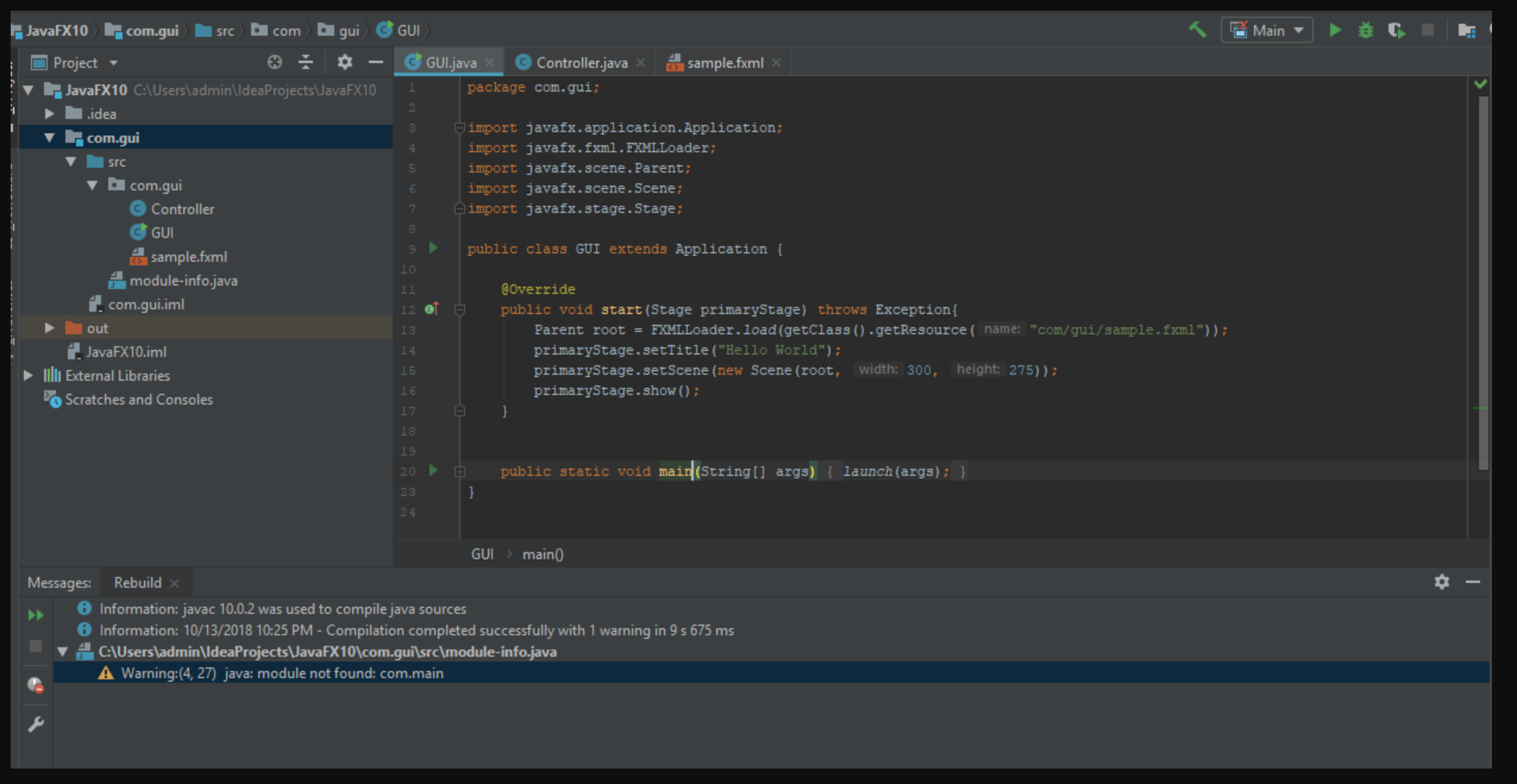Screen dimensions: 1517x784
Task: Collapse the src folder
Action: pyautogui.click(x=71, y=161)
